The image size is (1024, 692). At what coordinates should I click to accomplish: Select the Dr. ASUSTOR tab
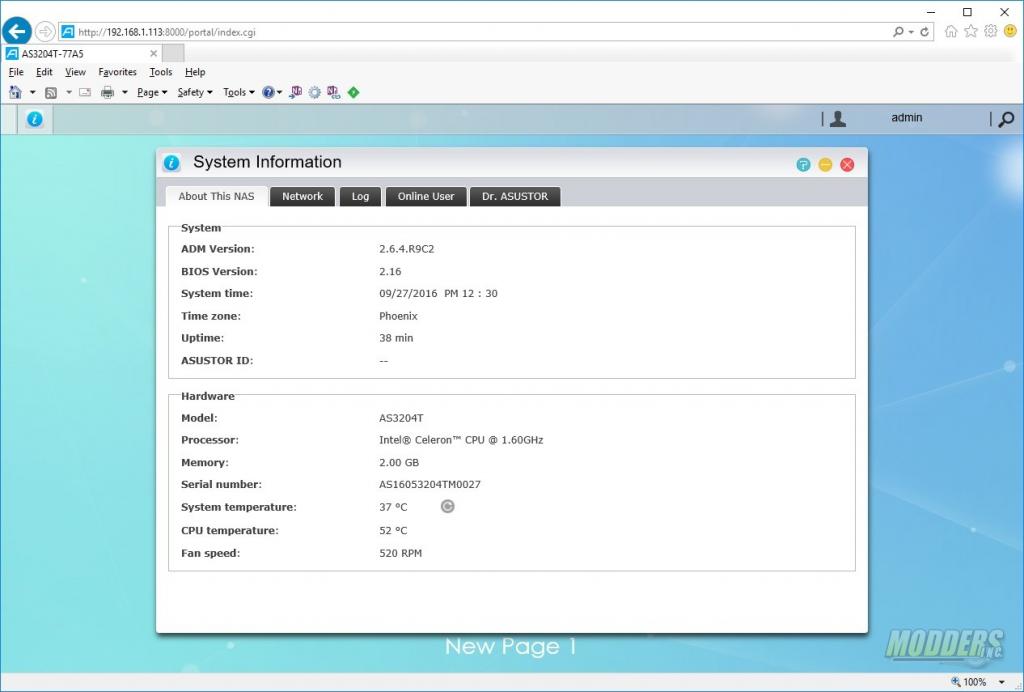515,196
